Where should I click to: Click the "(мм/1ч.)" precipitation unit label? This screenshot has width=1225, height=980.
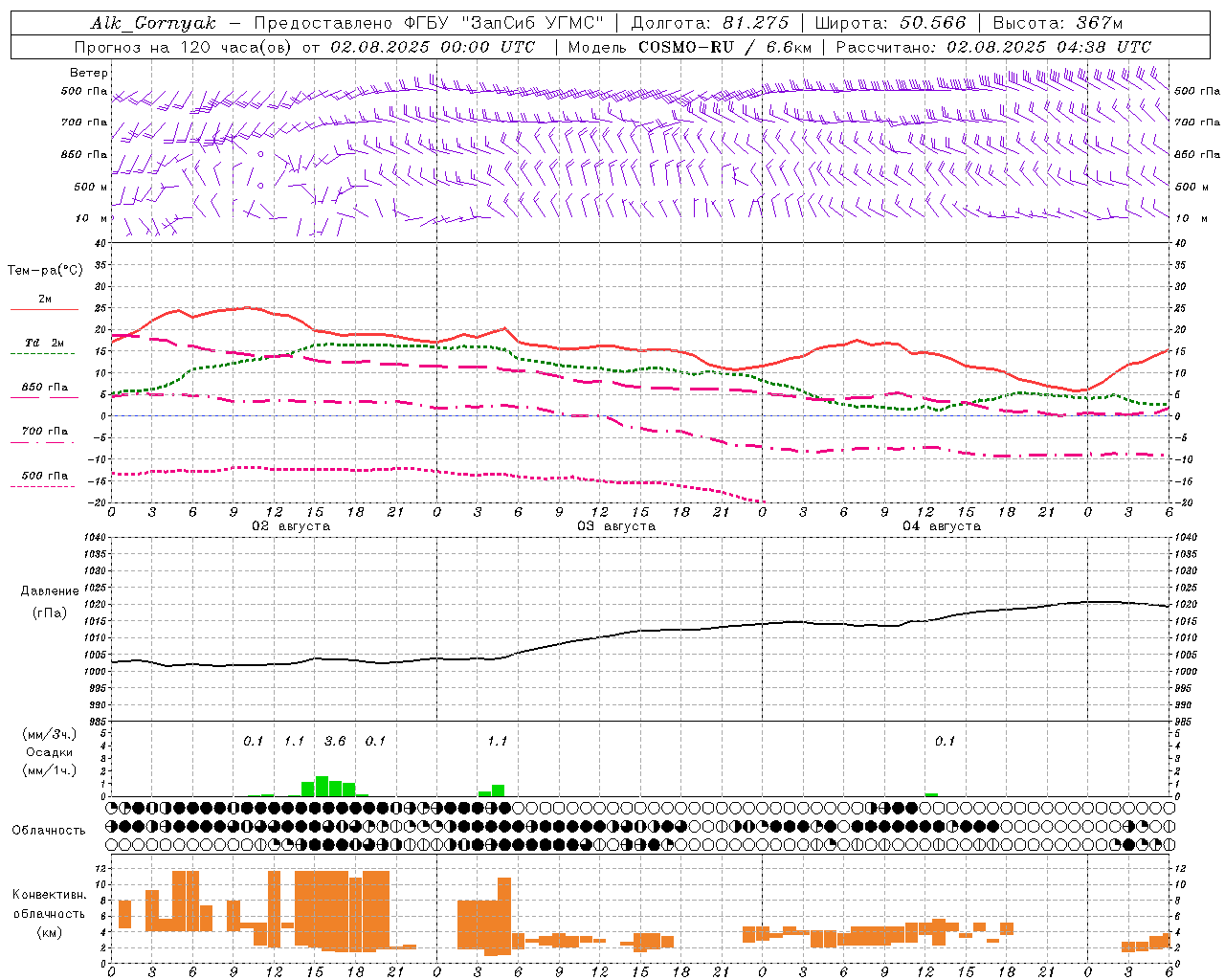[x=49, y=770]
